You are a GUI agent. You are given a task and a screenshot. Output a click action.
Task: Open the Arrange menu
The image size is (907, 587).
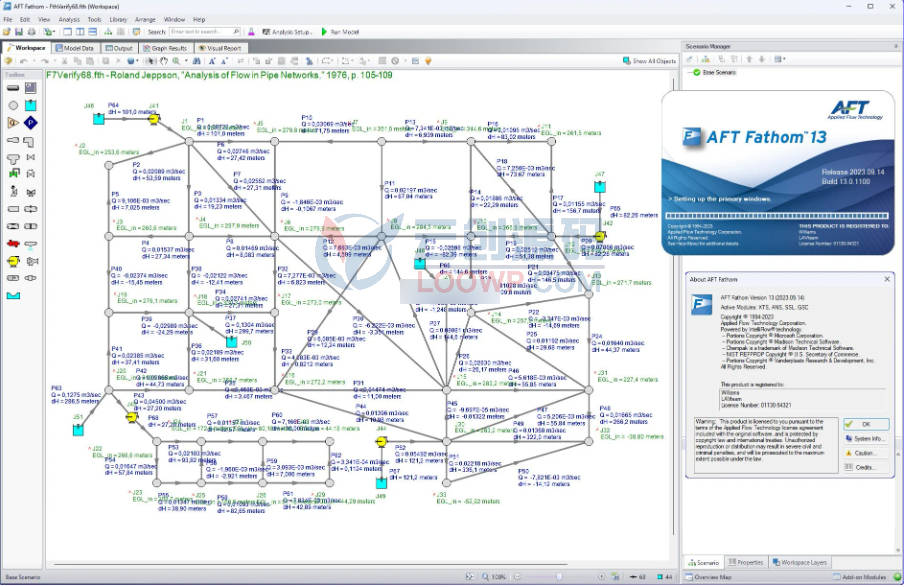145,20
